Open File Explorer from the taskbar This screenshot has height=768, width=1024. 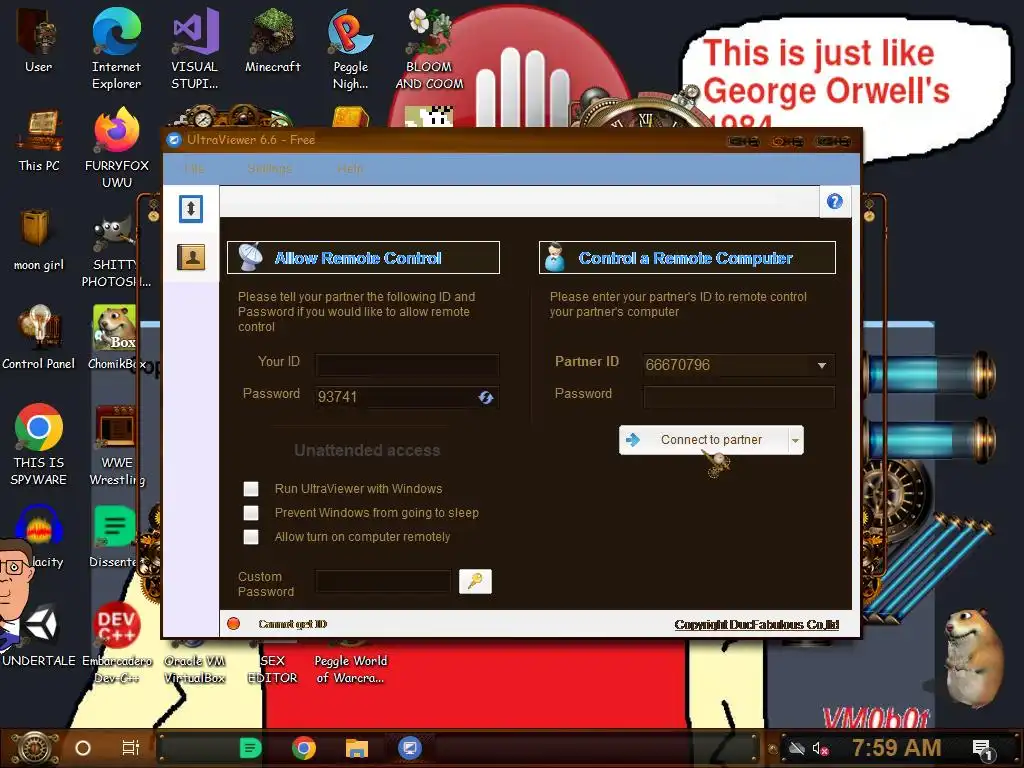357,748
